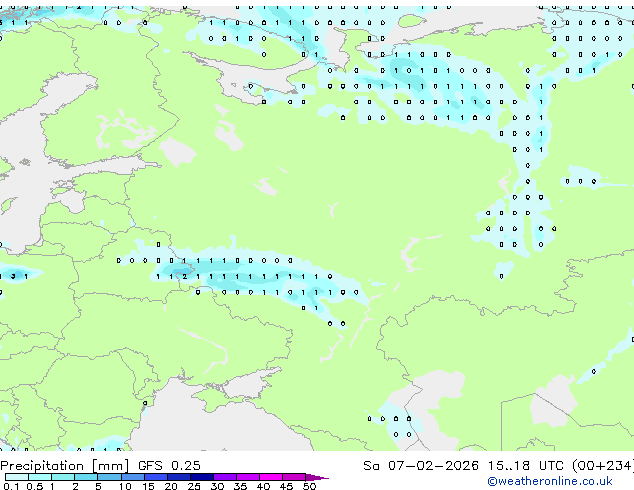The image size is (634, 490).
Task: Click the '15..18 UTC' time range
Action: pyautogui.click(x=525, y=466)
